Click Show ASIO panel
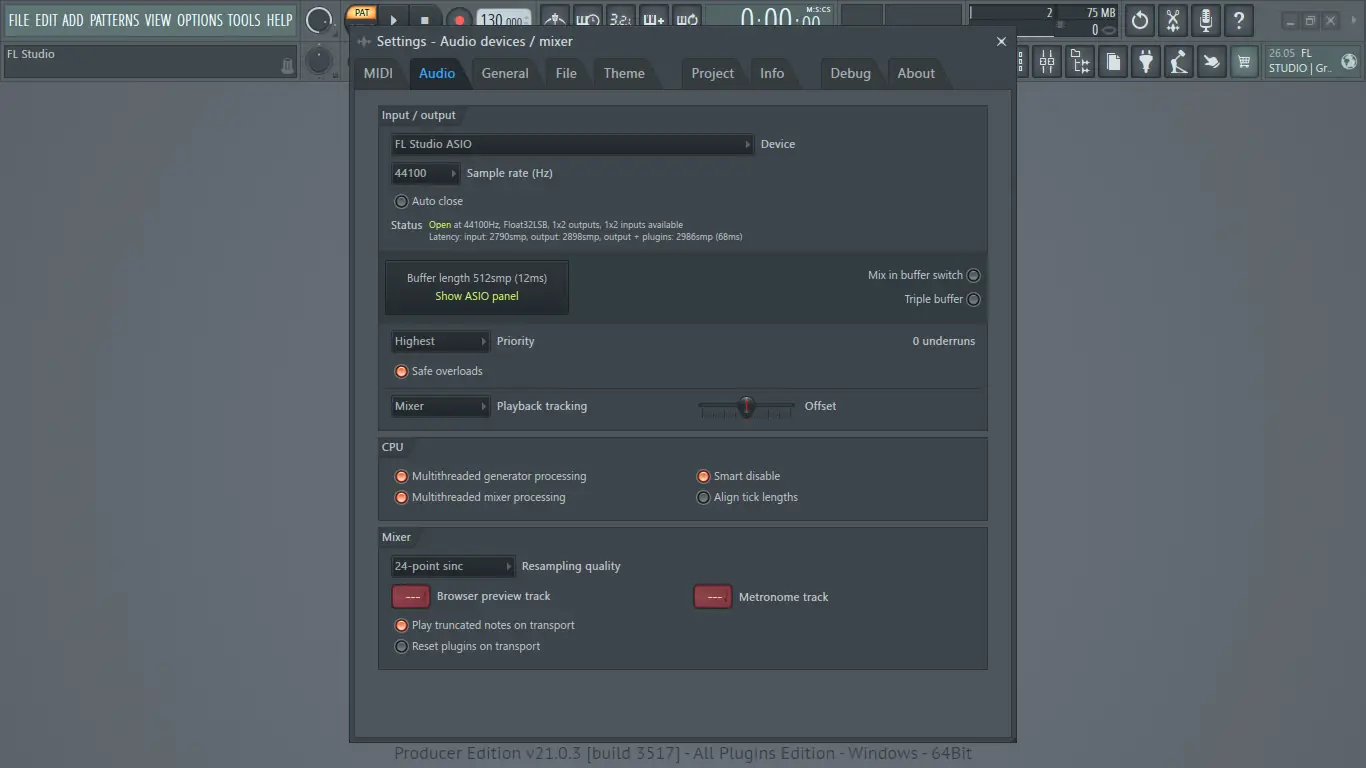1366x768 pixels. (476, 296)
